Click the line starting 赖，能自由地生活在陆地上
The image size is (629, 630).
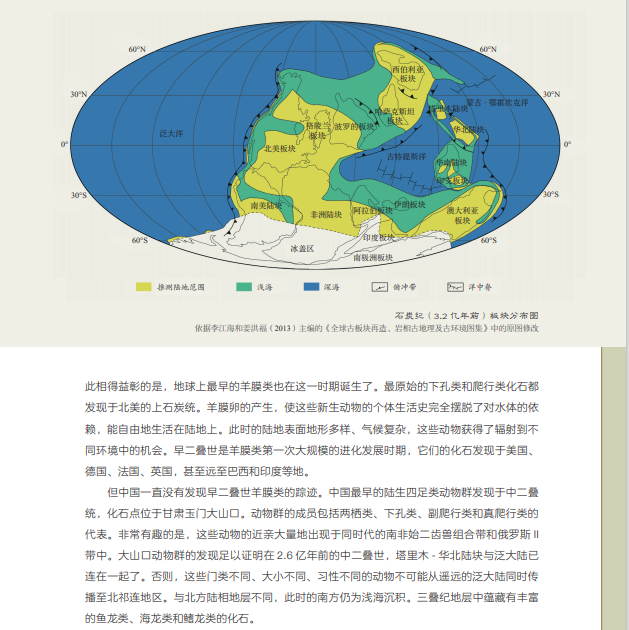(312, 429)
